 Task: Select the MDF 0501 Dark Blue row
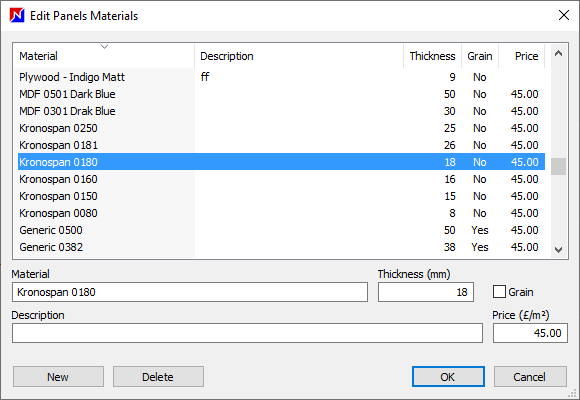281,94
